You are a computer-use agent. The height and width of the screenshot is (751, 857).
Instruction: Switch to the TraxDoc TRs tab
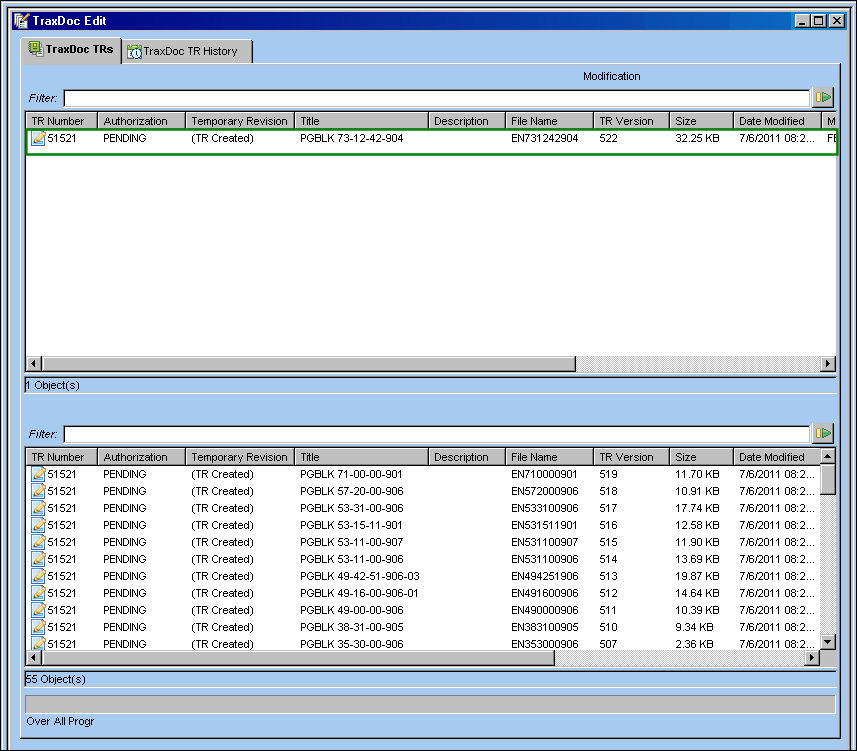[72, 50]
